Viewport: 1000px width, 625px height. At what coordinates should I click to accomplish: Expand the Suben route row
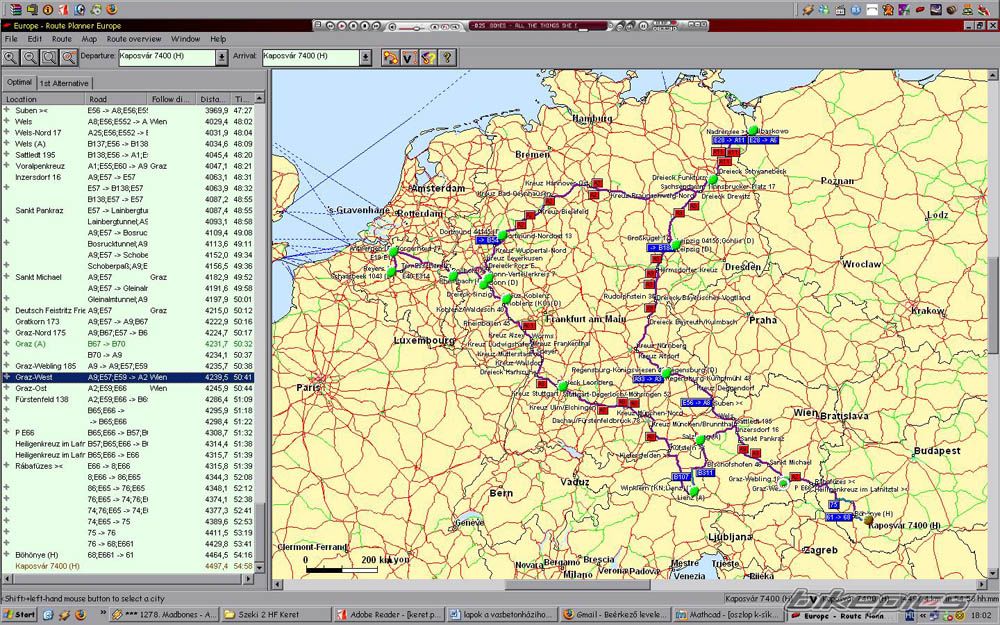point(7,111)
